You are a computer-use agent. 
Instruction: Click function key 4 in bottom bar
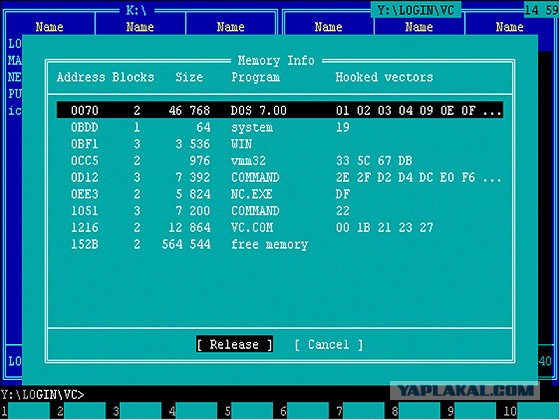(x=193, y=411)
